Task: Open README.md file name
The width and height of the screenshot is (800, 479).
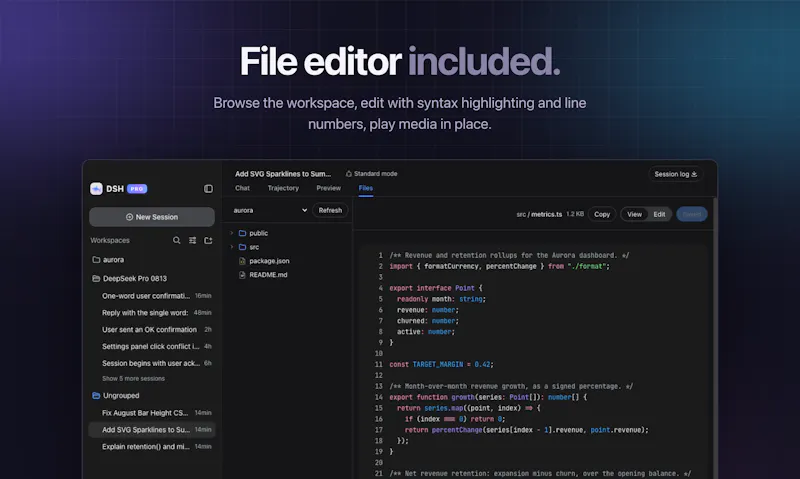Action: coord(268,274)
